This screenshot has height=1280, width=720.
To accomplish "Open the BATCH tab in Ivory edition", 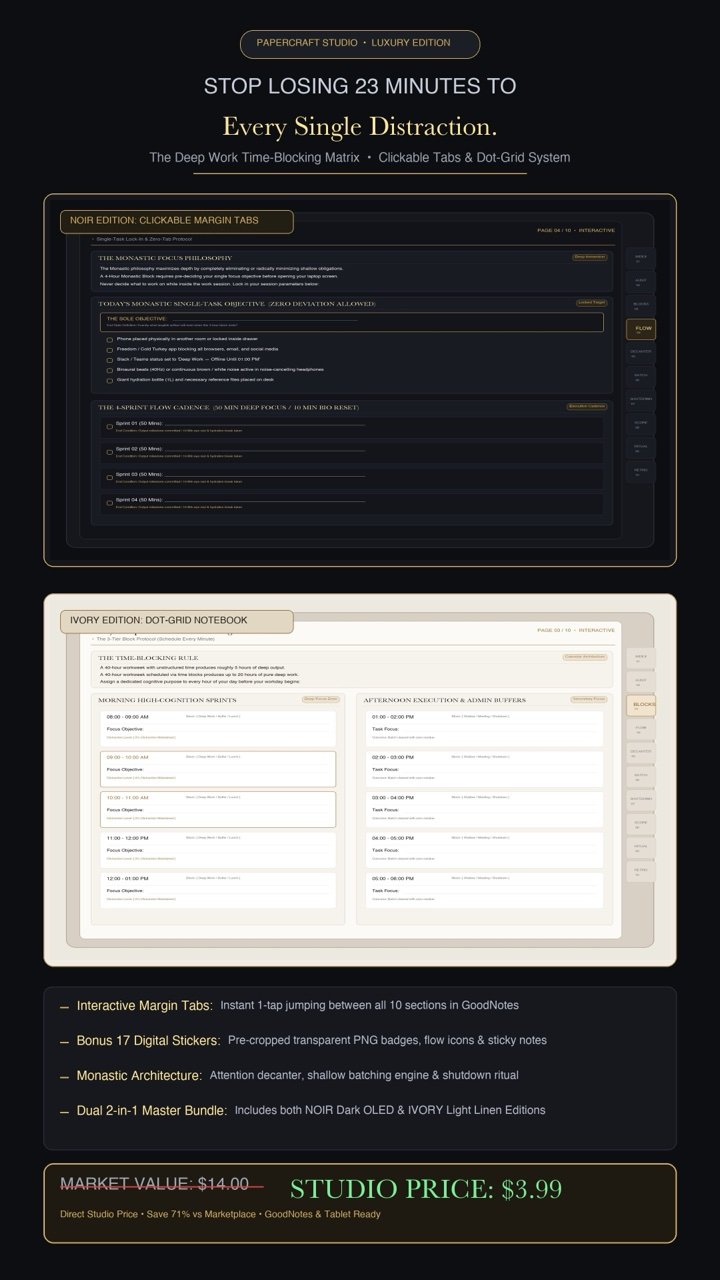I will (x=641, y=776).
